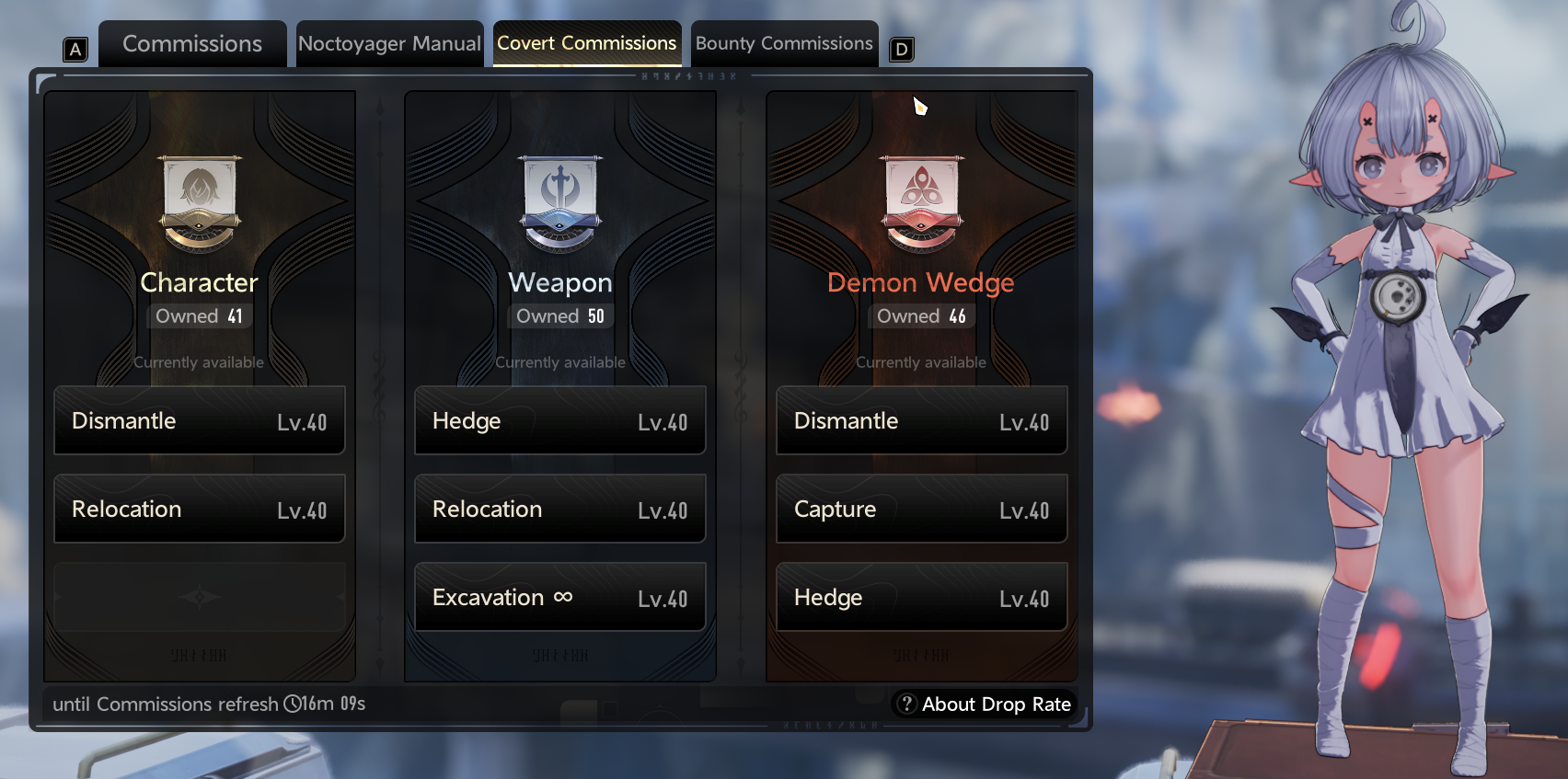Open the Commissions tab
Viewport: 1568px width, 779px height.
192,44
